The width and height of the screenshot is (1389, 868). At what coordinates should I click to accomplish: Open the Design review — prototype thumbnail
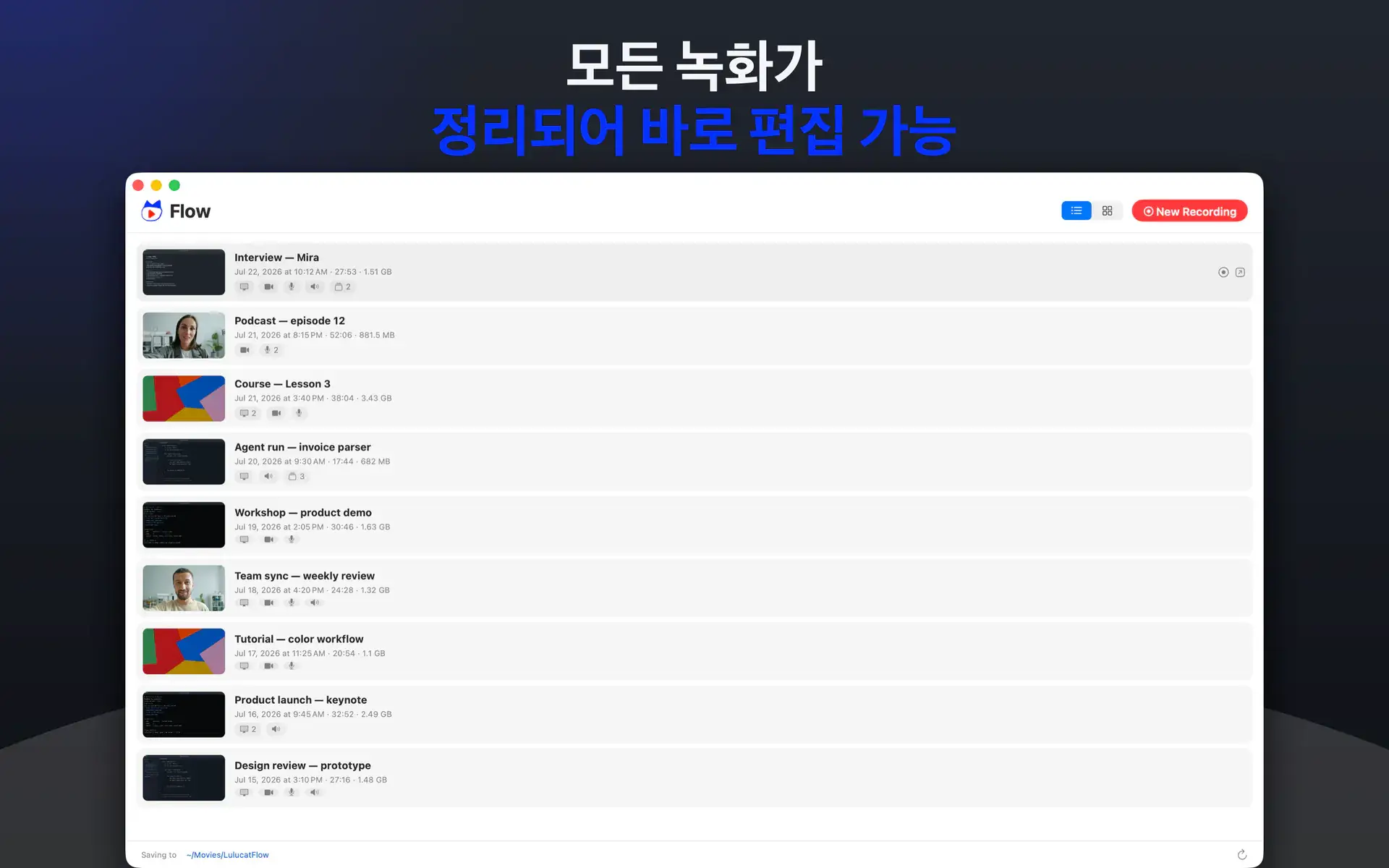[x=184, y=778]
